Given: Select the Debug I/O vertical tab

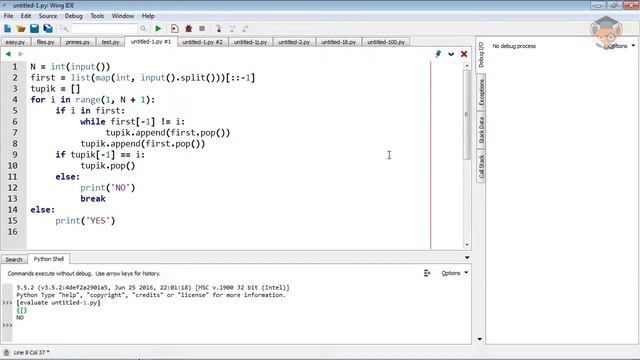Looking at the screenshot, I should pos(481,55).
